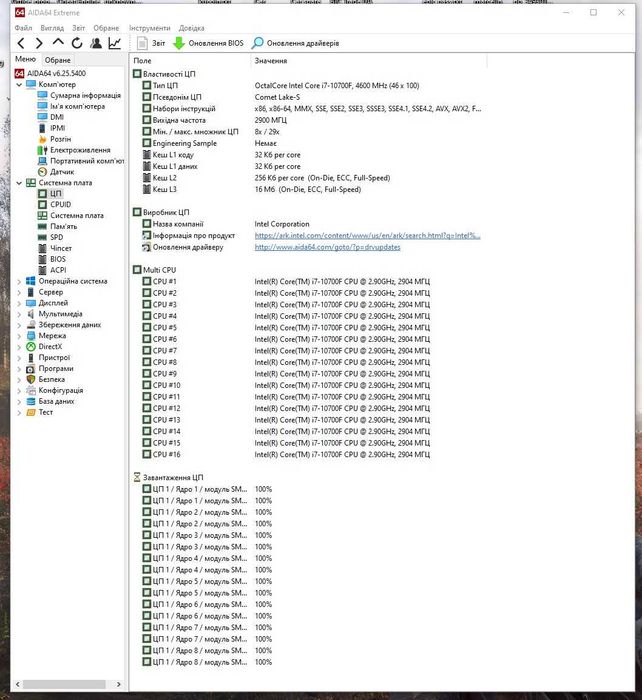
Task: Select the Тип ЦП row
Action: 307,85
